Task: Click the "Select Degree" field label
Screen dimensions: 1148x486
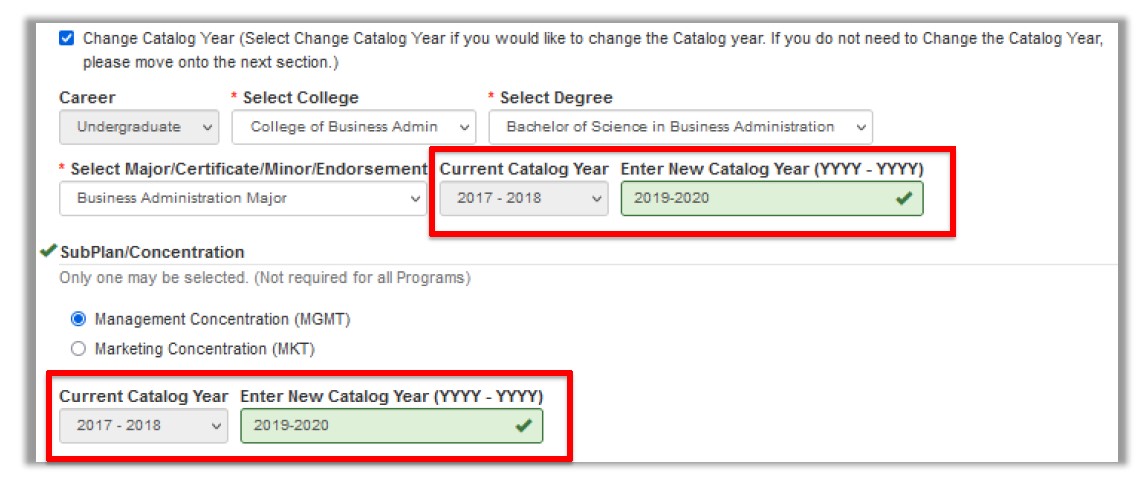Action: coord(556,98)
